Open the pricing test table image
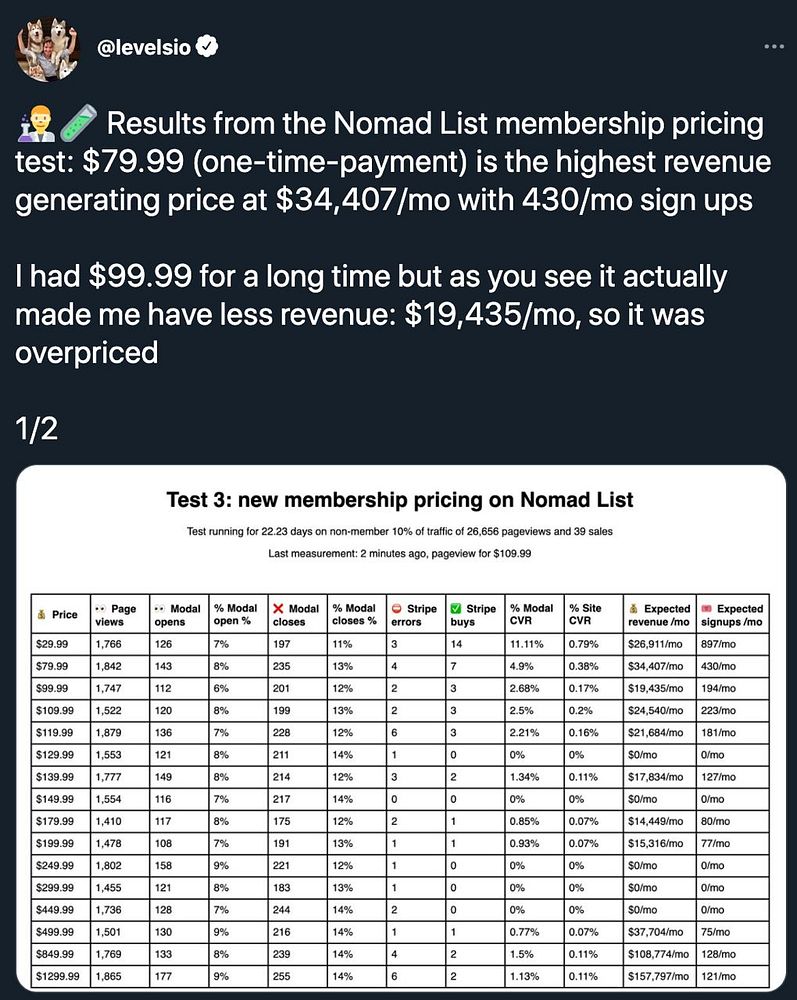Viewport: 797px width, 1000px height. point(400,729)
